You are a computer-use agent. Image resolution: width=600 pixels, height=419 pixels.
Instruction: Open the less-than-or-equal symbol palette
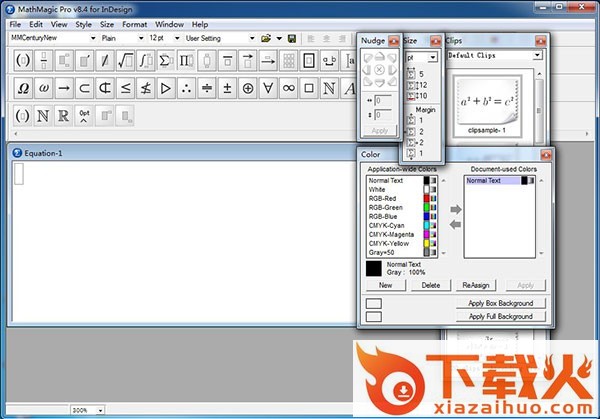(x=126, y=88)
